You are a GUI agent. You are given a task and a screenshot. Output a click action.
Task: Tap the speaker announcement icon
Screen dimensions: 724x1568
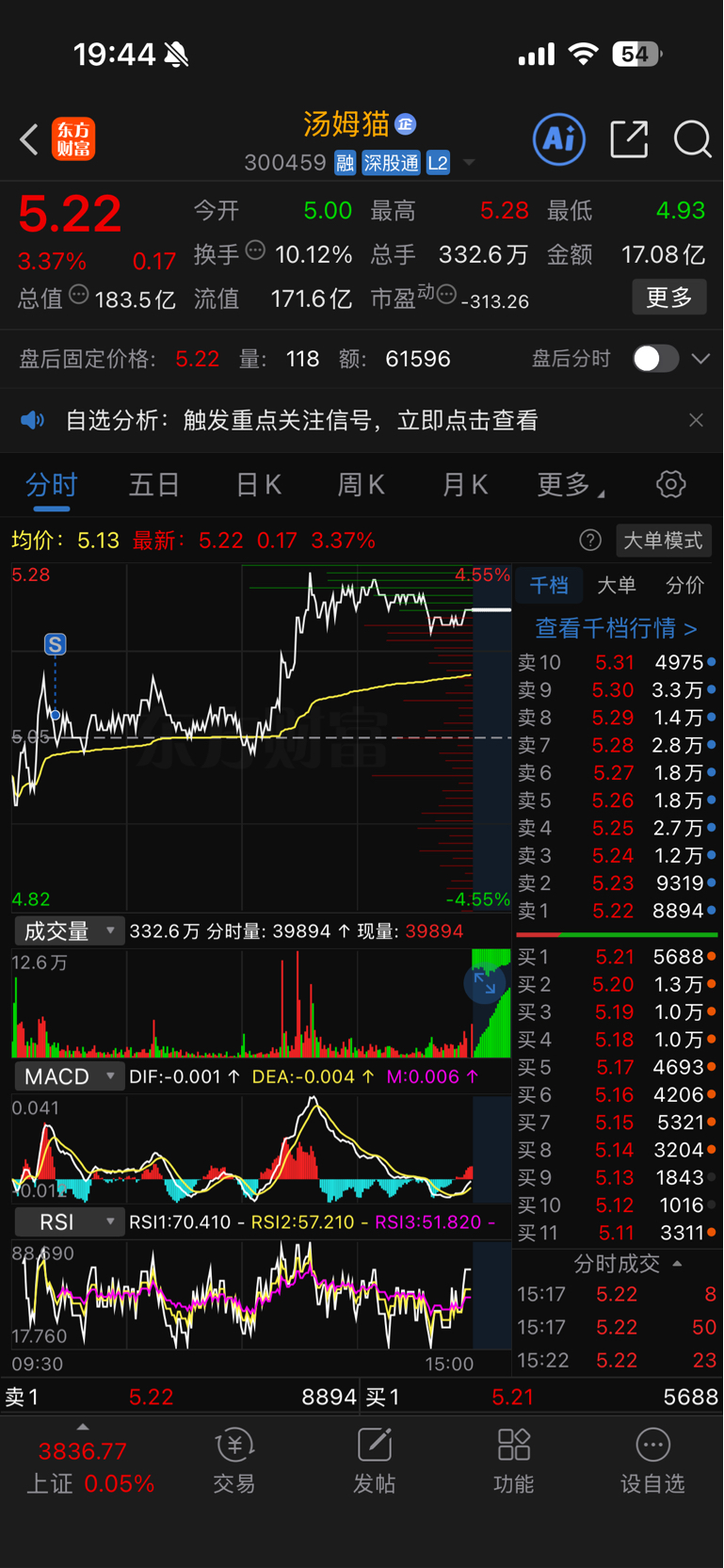[x=33, y=420]
